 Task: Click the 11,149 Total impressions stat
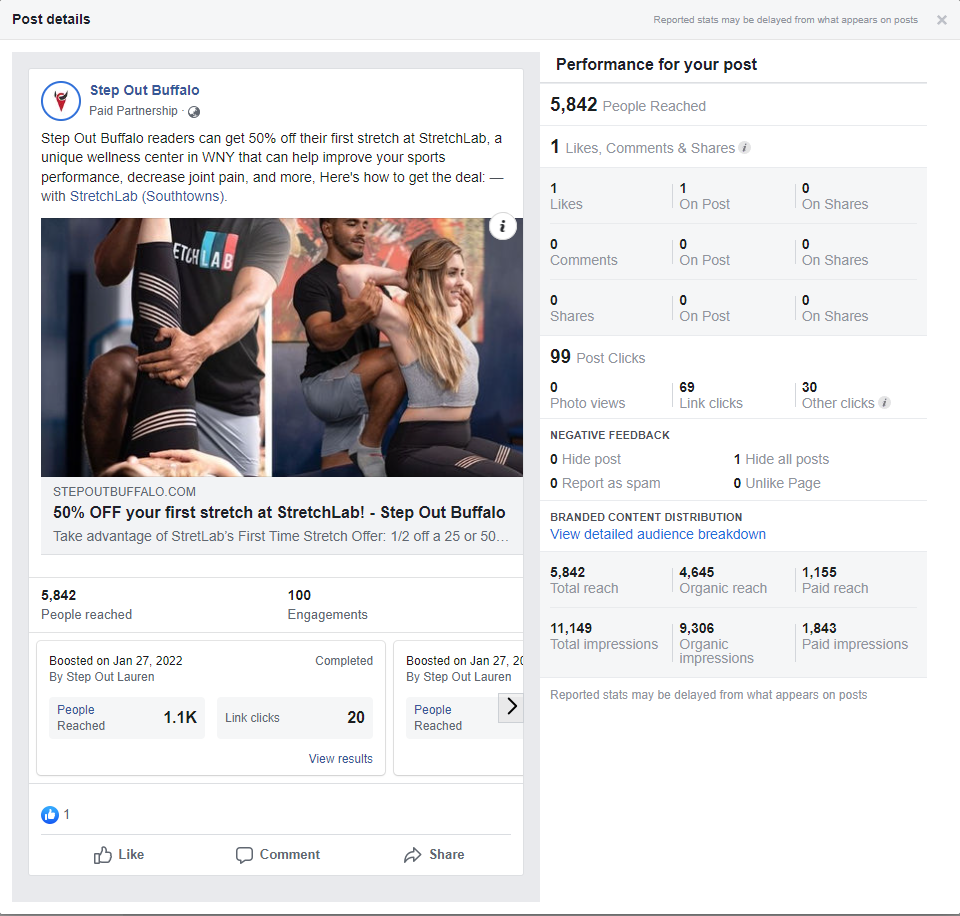coord(604,636)
